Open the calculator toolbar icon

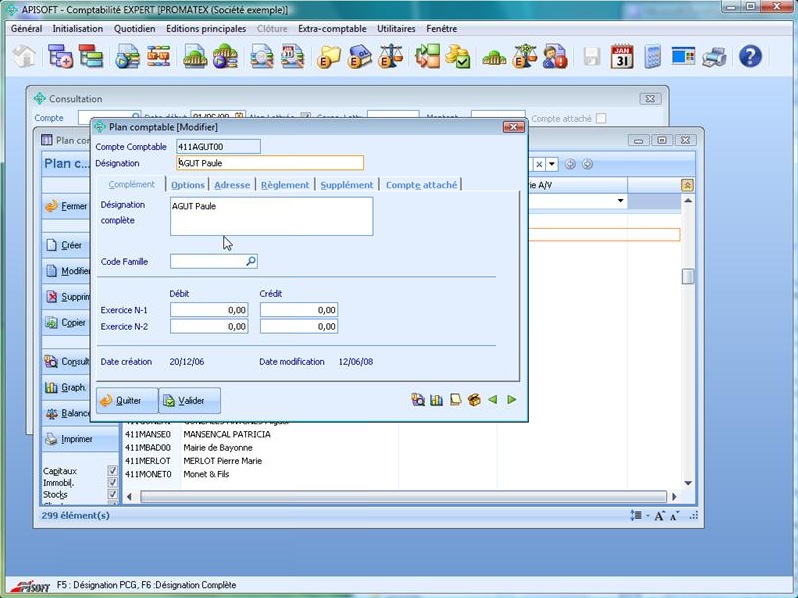pos(652,56)
